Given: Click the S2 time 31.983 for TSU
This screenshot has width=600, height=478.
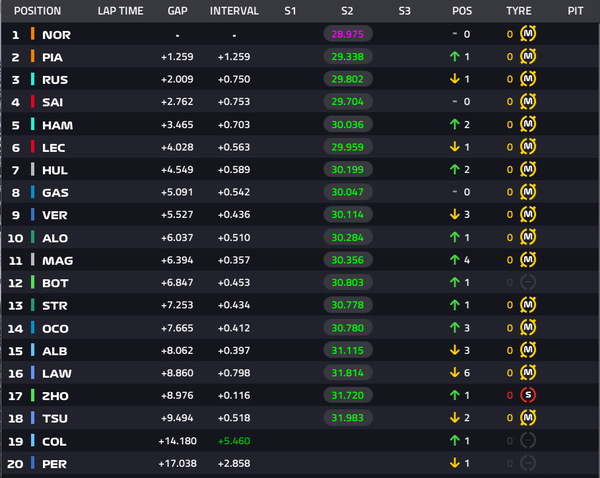Looking at the screenshot, I should 347,418.
